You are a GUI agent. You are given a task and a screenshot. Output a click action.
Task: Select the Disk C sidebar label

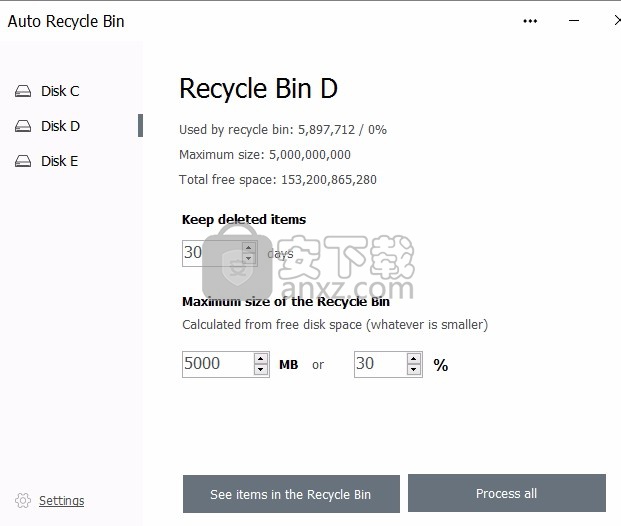pyautogui.click(x=60, y=91)
